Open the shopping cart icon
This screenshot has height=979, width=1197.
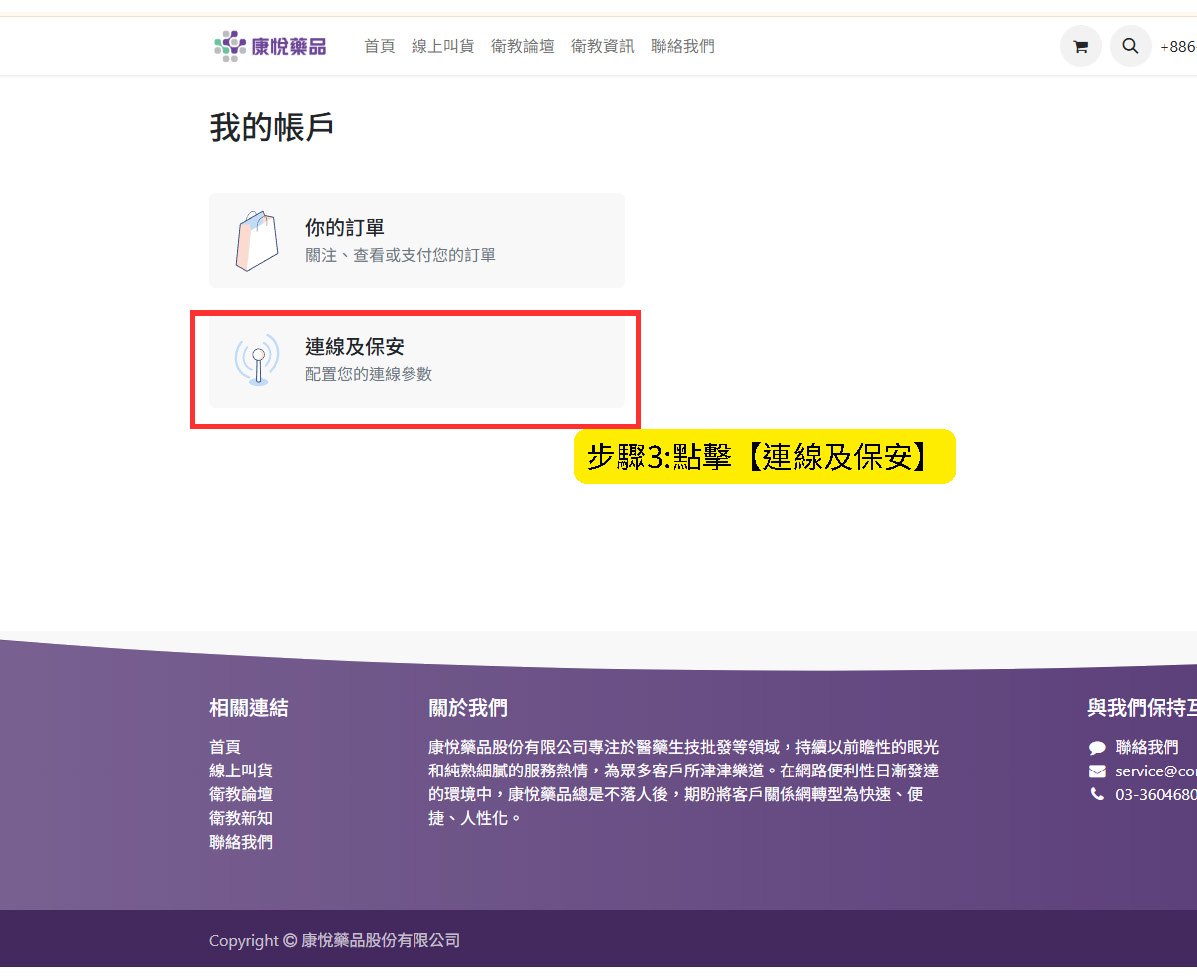click(1080, 47)
